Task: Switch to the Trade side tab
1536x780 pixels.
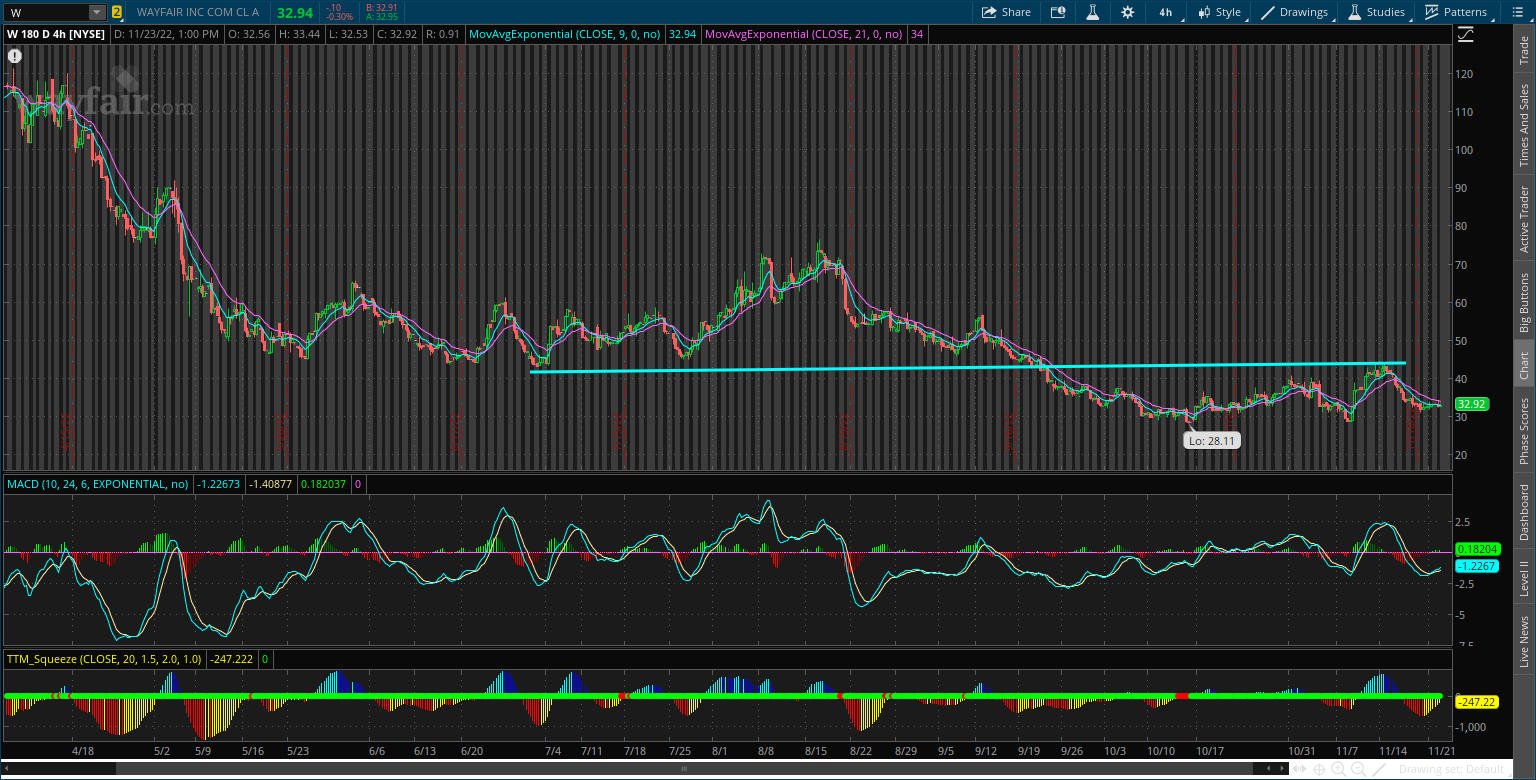Action: [1524, 48]
